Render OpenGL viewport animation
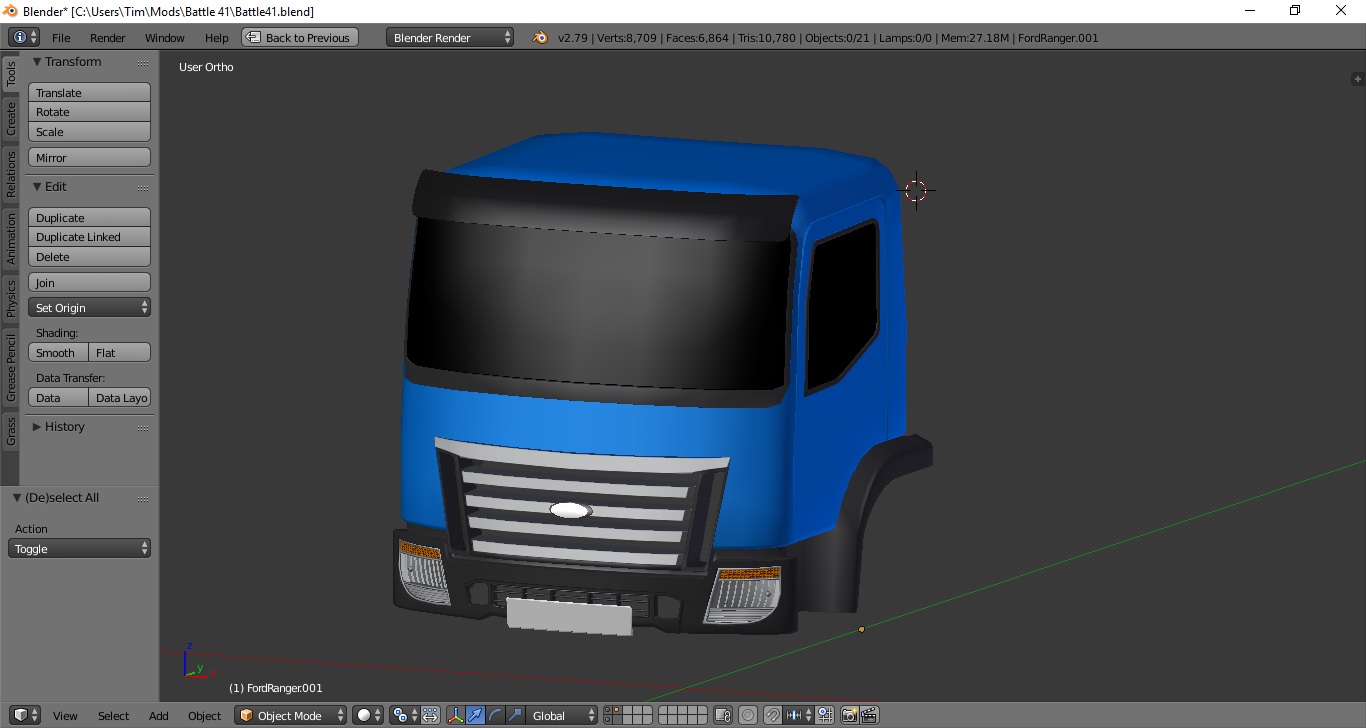Screen dimensions: 1366x728 click(x=869, y=715)
